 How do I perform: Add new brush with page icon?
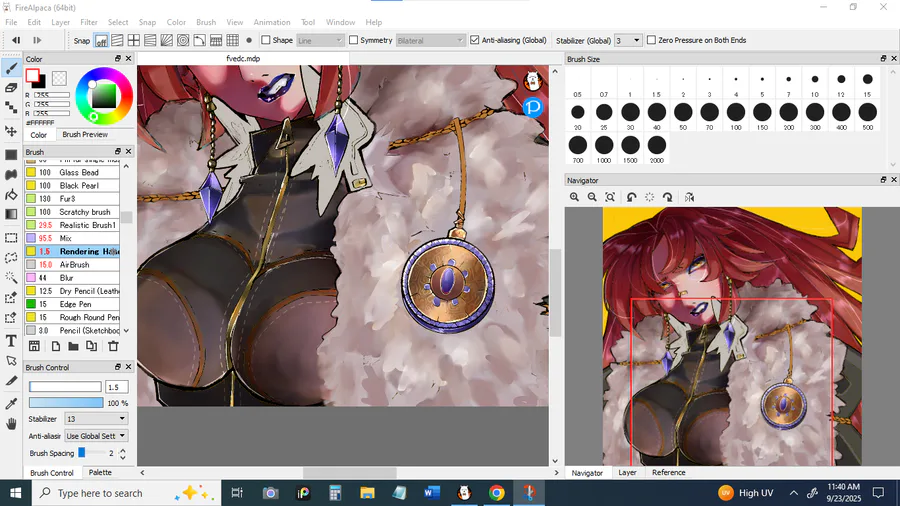pos(56,346)
